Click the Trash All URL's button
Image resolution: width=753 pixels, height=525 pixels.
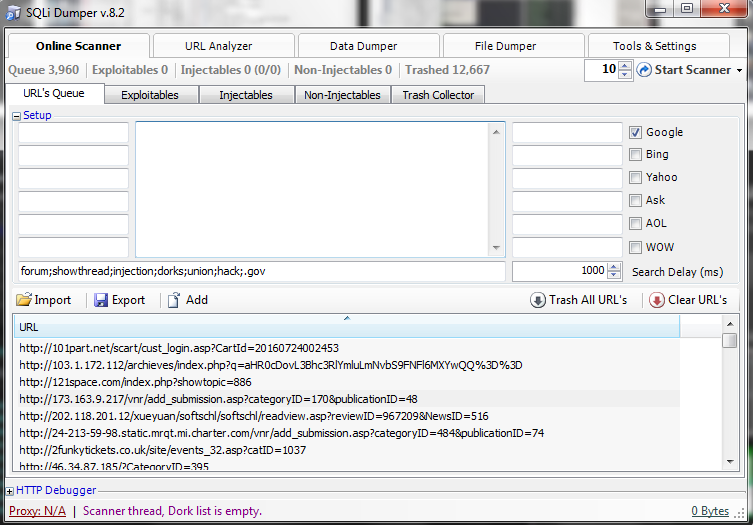pos(579,300)
